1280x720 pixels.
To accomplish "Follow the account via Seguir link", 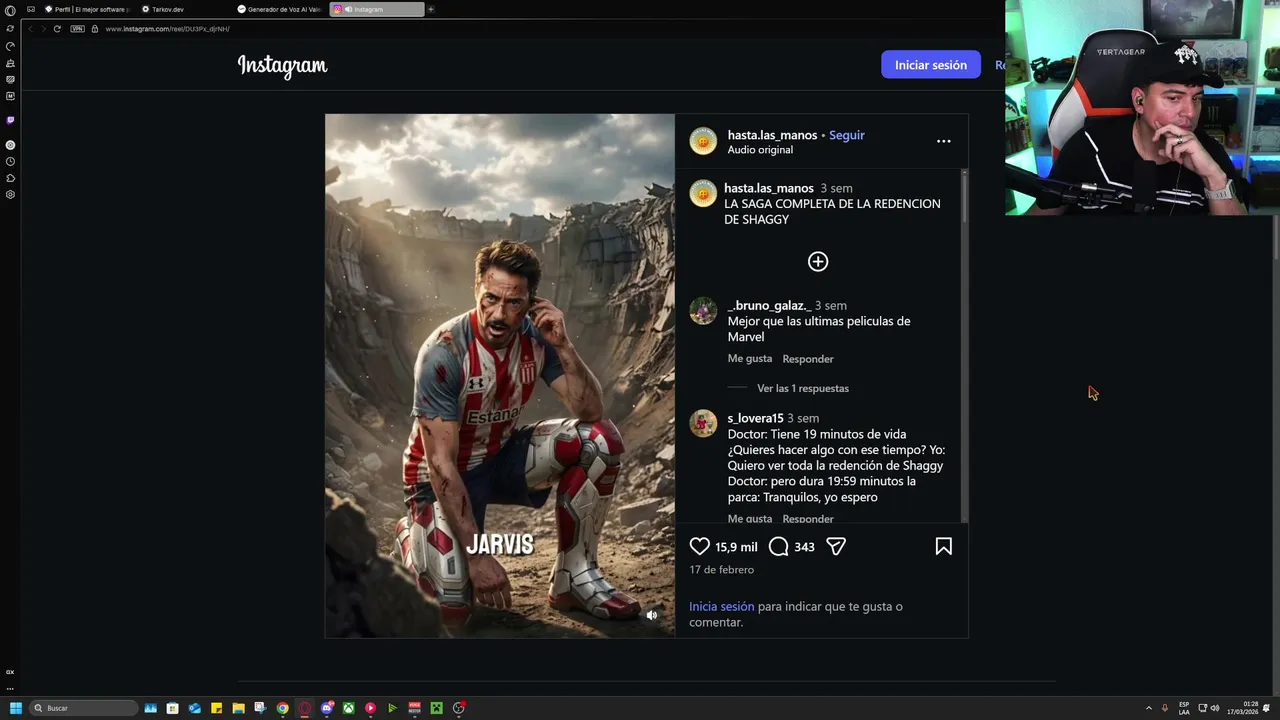I will (846, 135).
